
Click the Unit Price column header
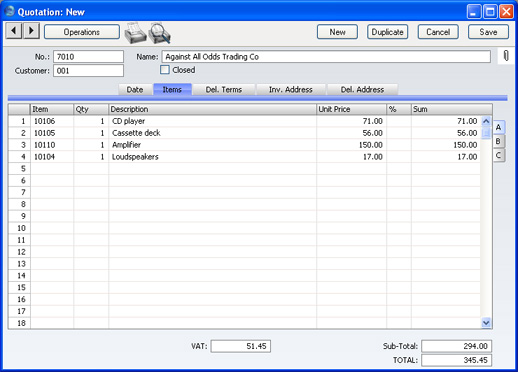click(351, 109)
